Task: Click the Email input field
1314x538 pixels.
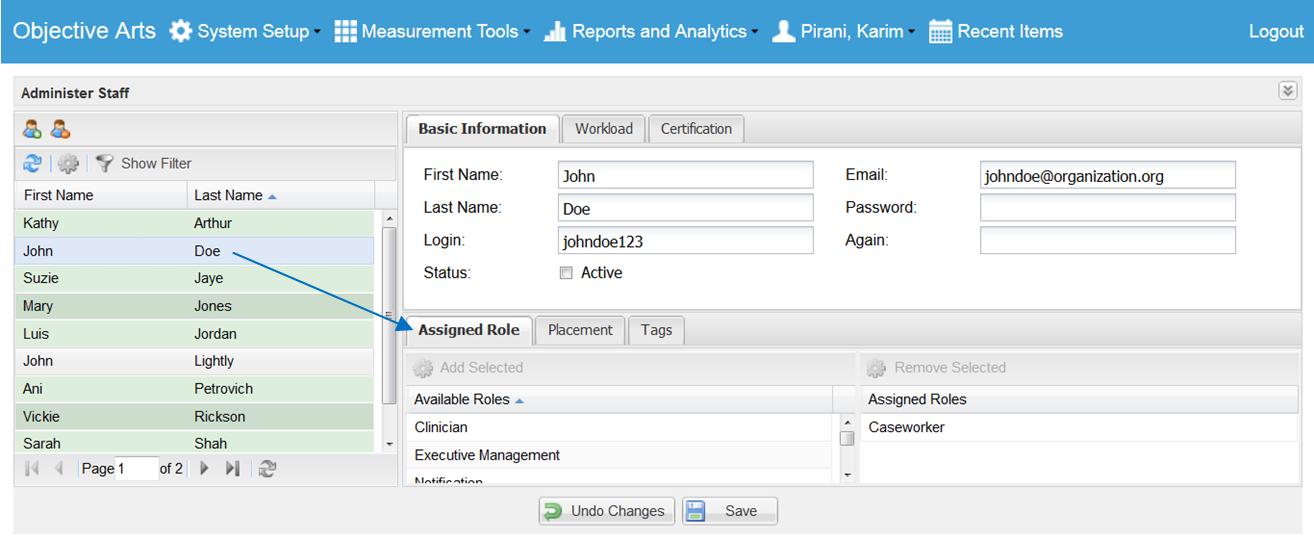Action: click(x=1107, y=176)
